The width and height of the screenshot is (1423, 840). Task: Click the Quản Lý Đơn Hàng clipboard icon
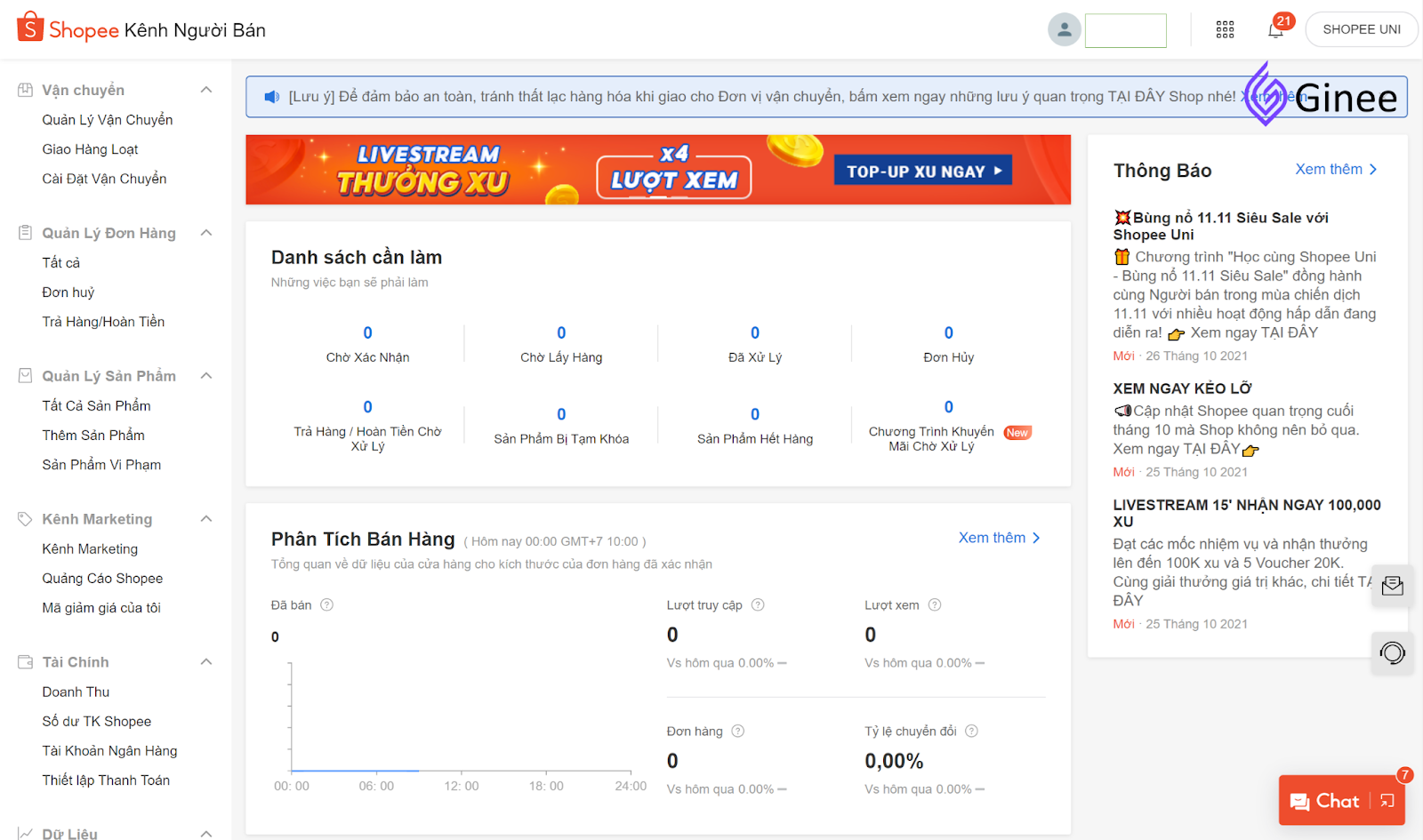coord(26,233)
